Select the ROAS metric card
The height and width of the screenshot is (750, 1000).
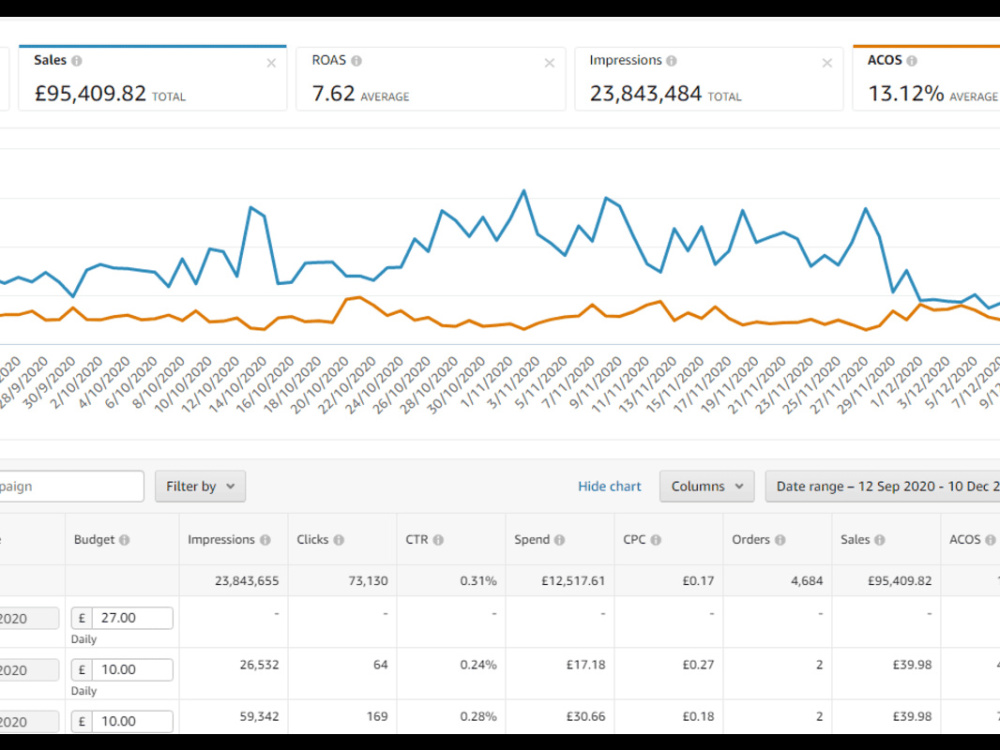(430, 78)
